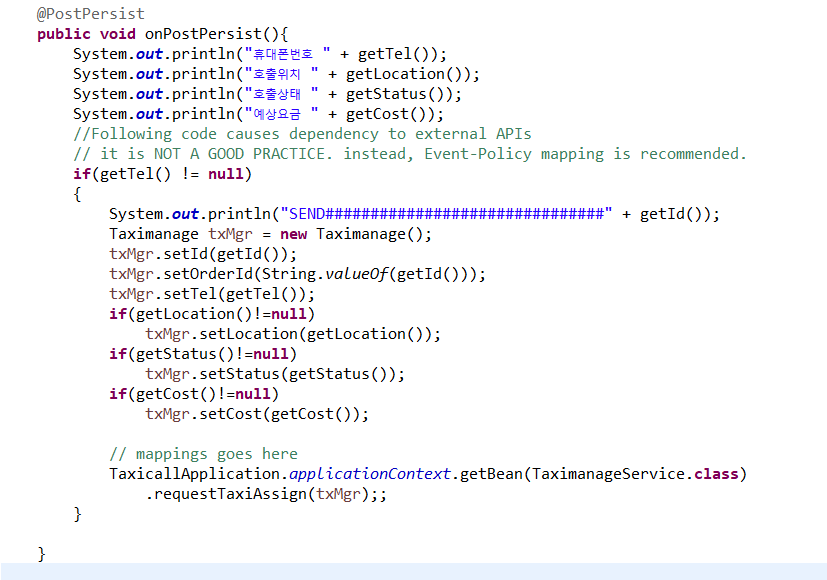Click the 'if(getLocation()!=null)' condition
The image size is (827, 580).
[x=212, y=314]
